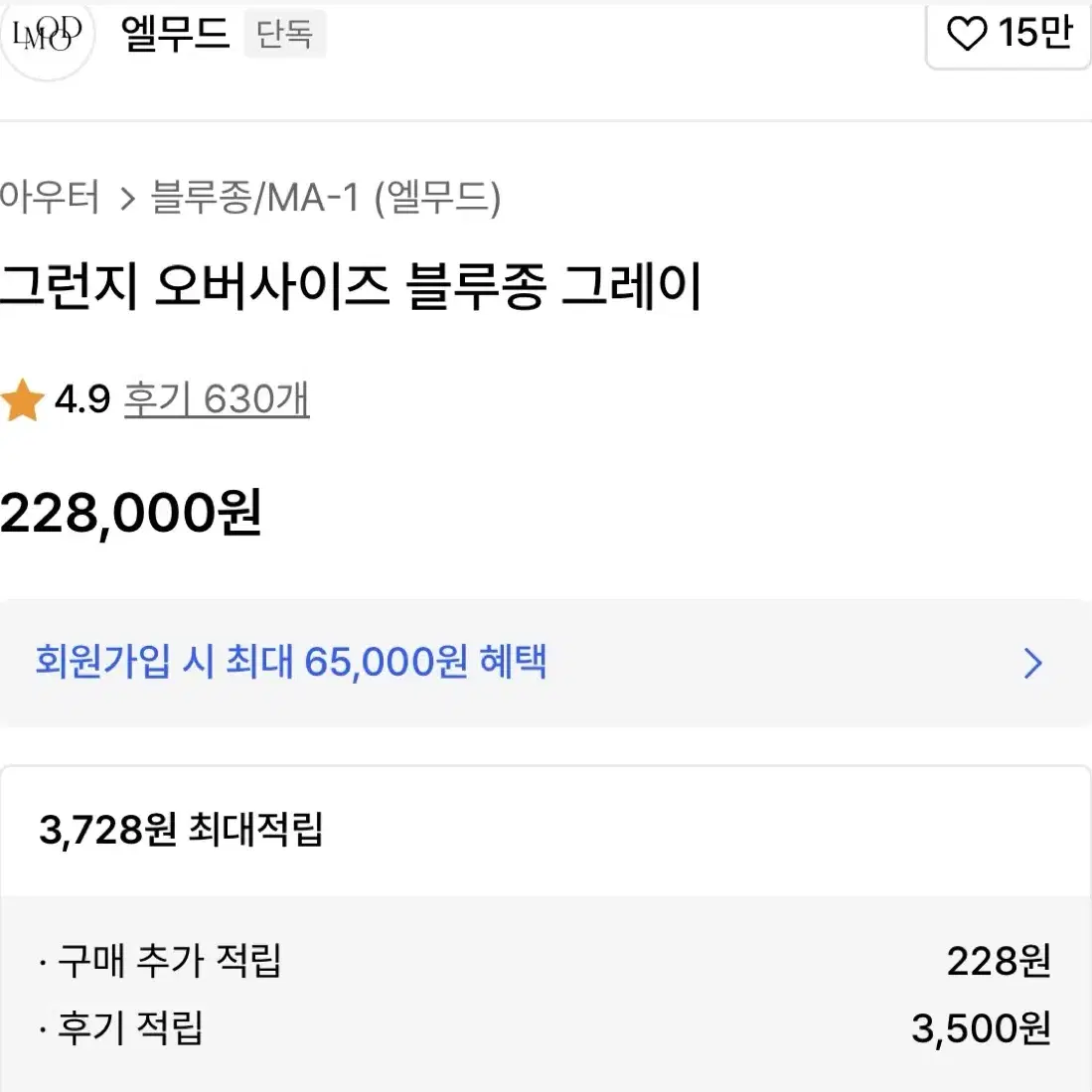Expand the 3,728원 최대적립 section

click(546, 830)
